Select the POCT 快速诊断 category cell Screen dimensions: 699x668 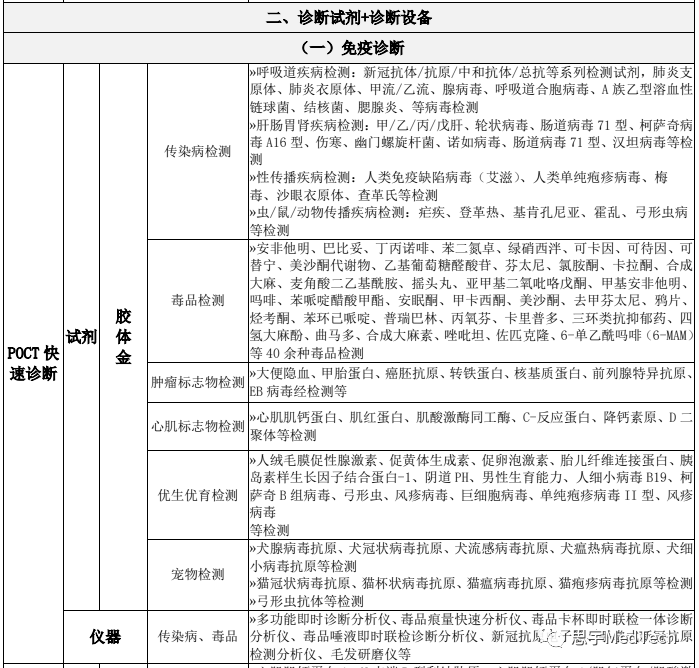[x=32, y=364]
